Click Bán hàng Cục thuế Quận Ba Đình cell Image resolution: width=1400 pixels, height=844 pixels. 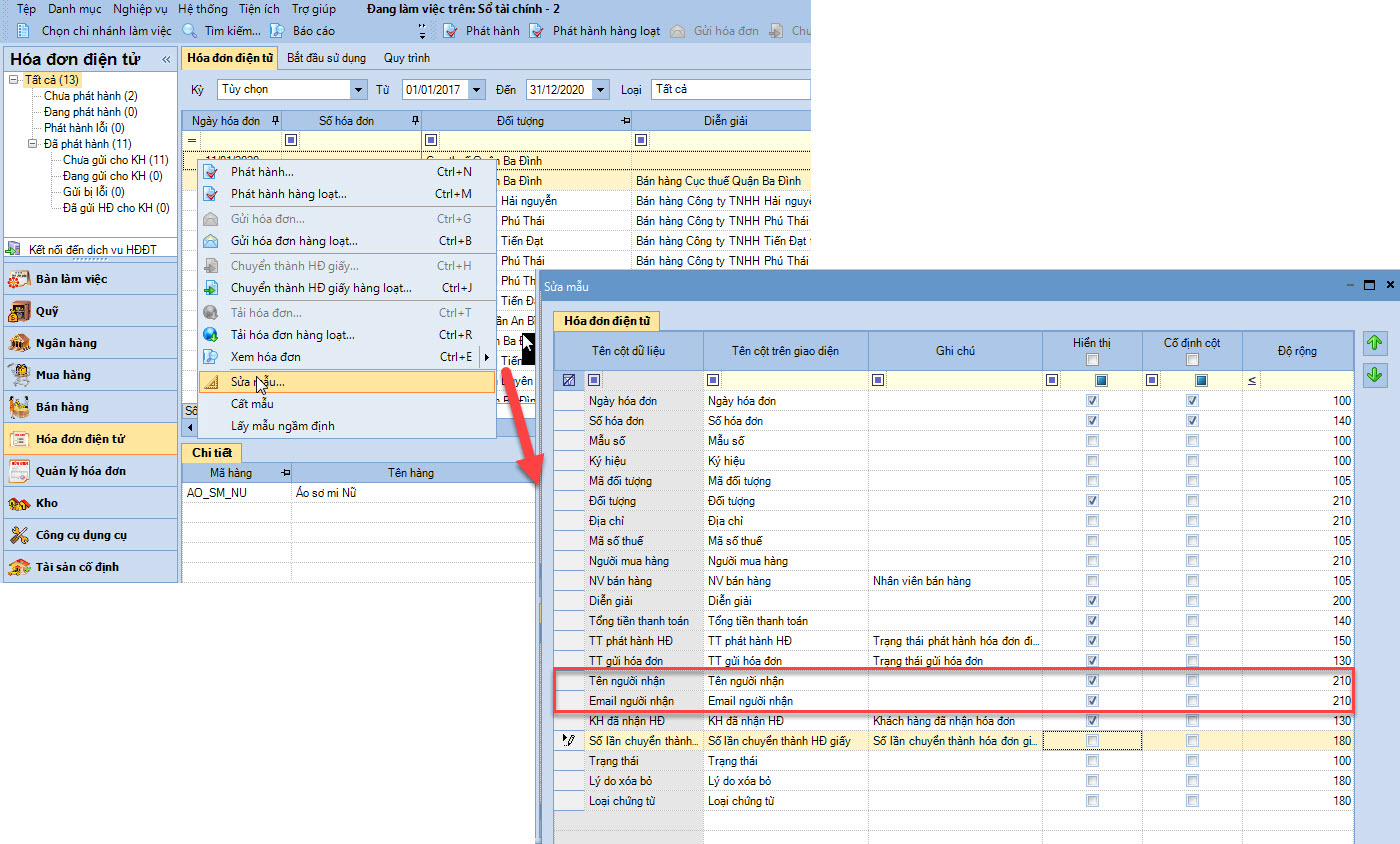(720, 181)
